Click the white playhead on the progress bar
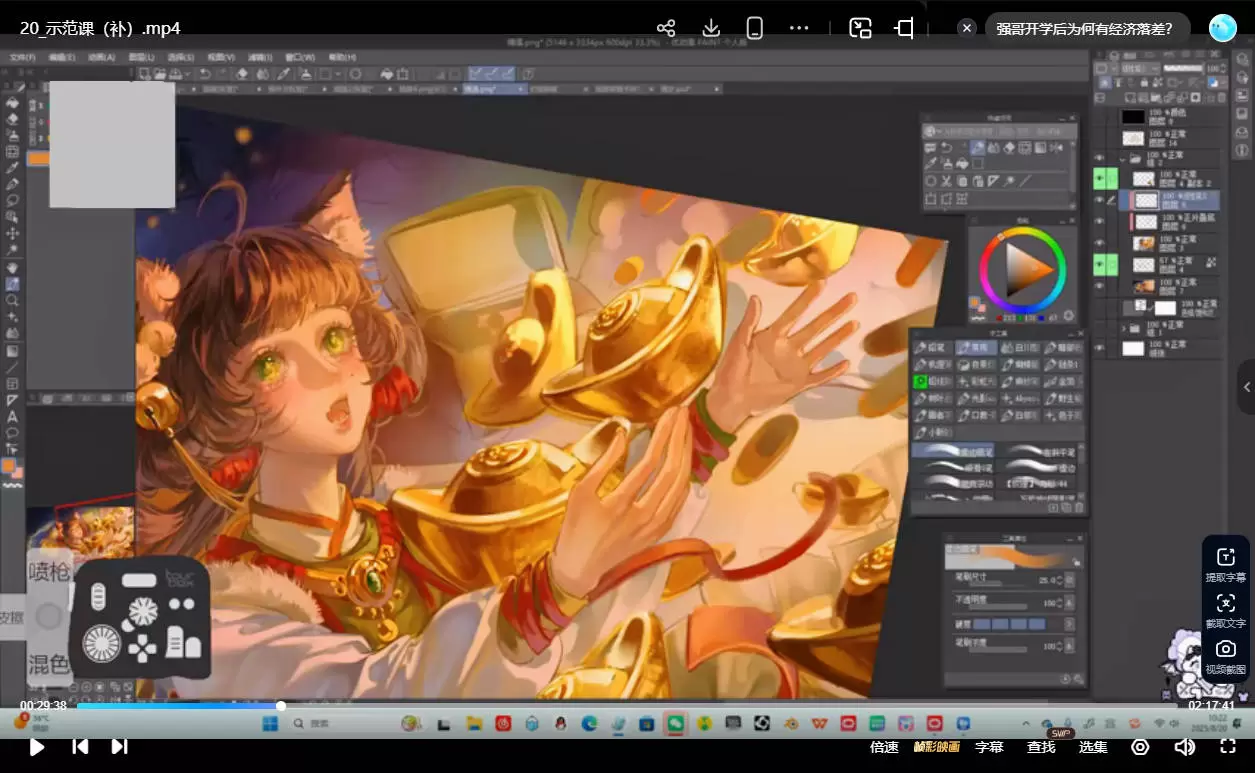The height and width of the screenshot is (773, 1255). click(281, 706)
